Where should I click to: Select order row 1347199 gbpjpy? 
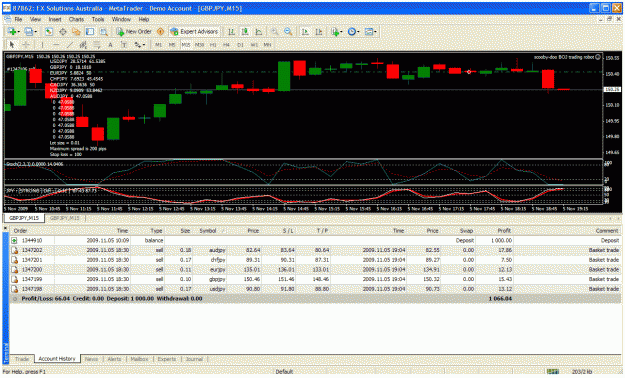(x=315, y=279)
